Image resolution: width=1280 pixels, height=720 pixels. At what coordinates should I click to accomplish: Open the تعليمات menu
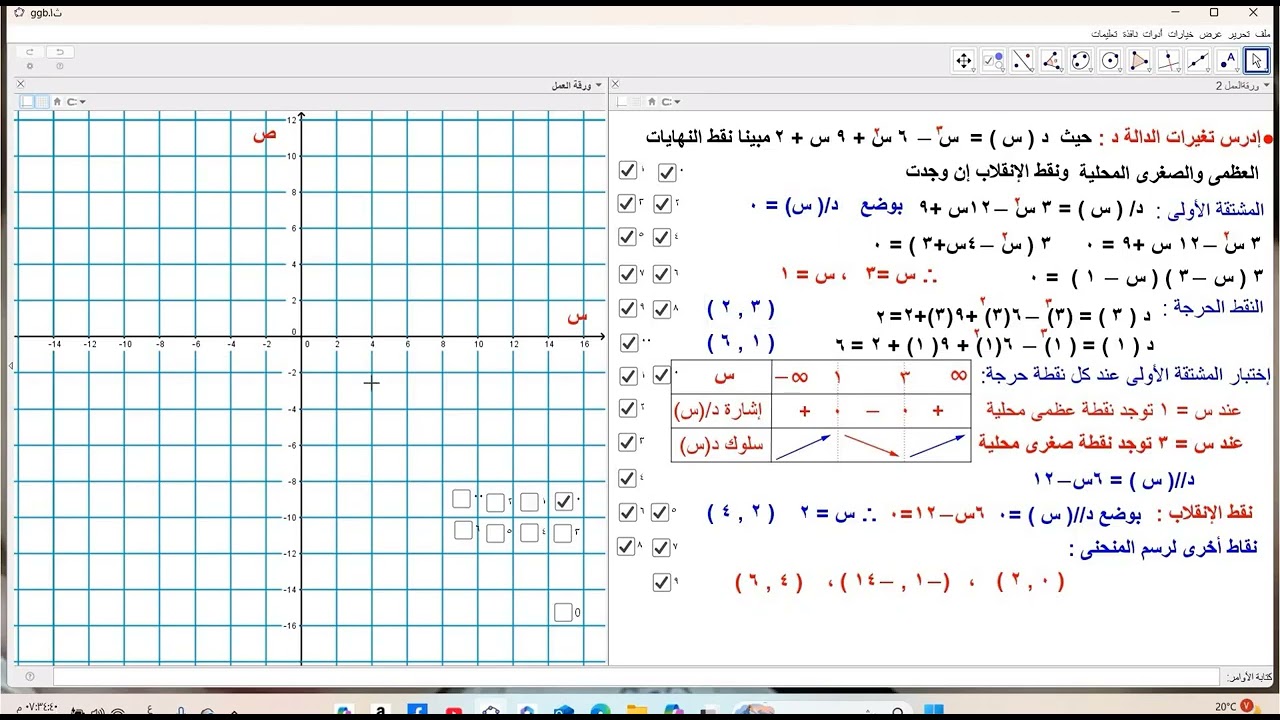[x=1104, y=34]
